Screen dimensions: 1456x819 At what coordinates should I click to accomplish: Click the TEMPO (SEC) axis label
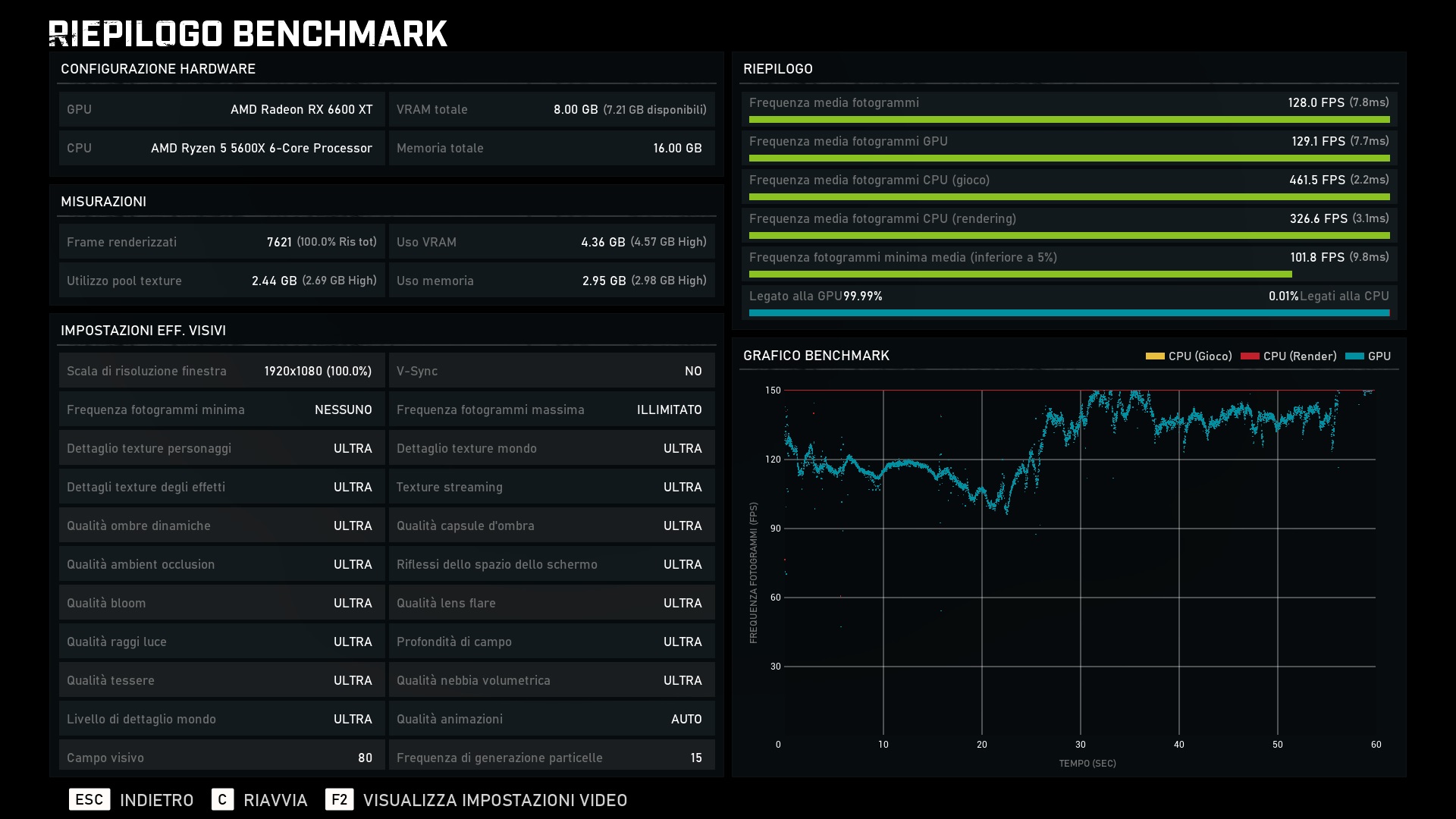click(1087, 763)
